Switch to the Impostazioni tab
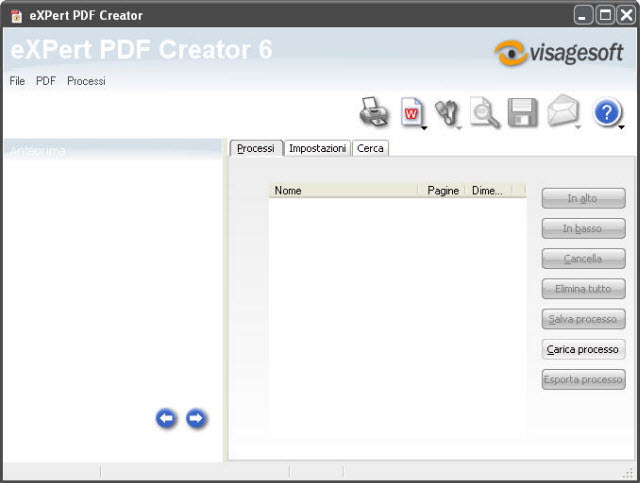The height and width of the screenshot is (483, 640). click(x=317, y=148)
